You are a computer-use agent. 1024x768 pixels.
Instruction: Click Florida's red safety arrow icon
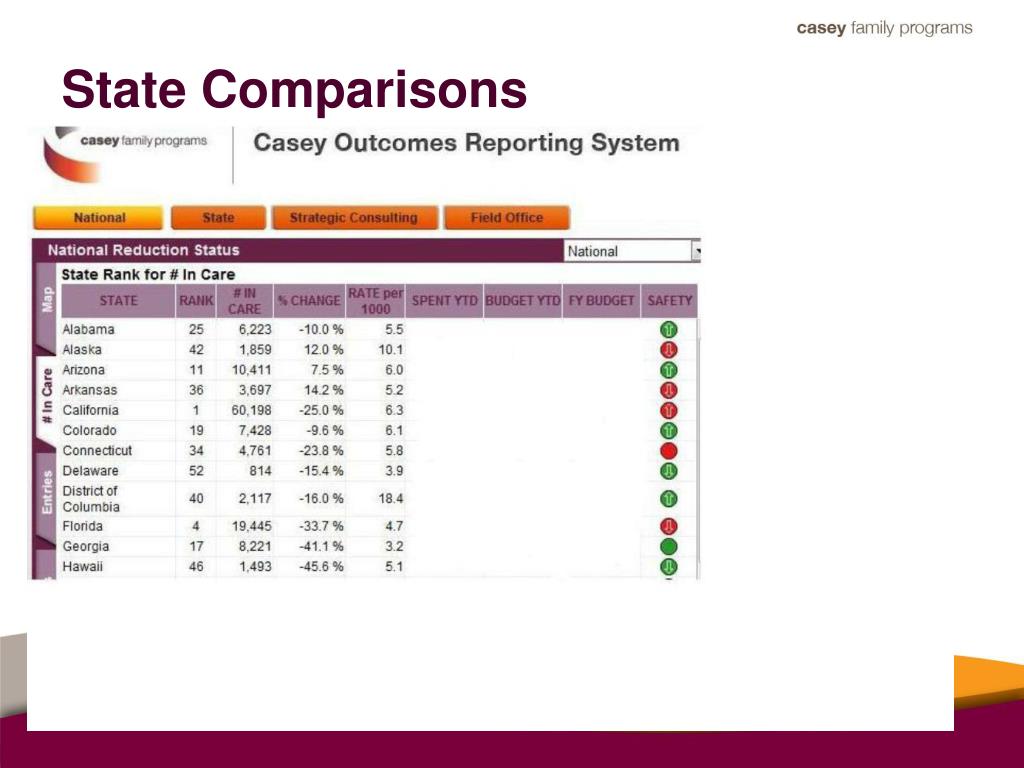click(669, 526)
